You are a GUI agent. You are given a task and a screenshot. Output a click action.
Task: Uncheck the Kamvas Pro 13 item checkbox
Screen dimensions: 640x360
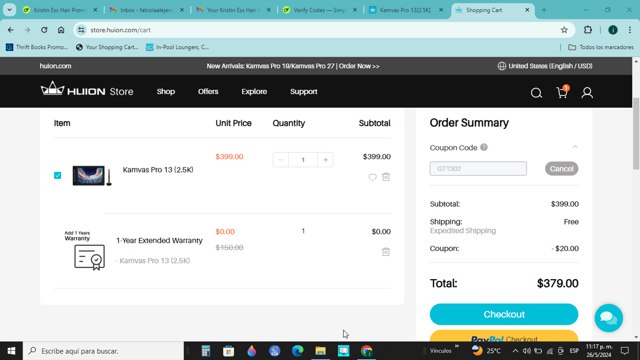point(58,176)
